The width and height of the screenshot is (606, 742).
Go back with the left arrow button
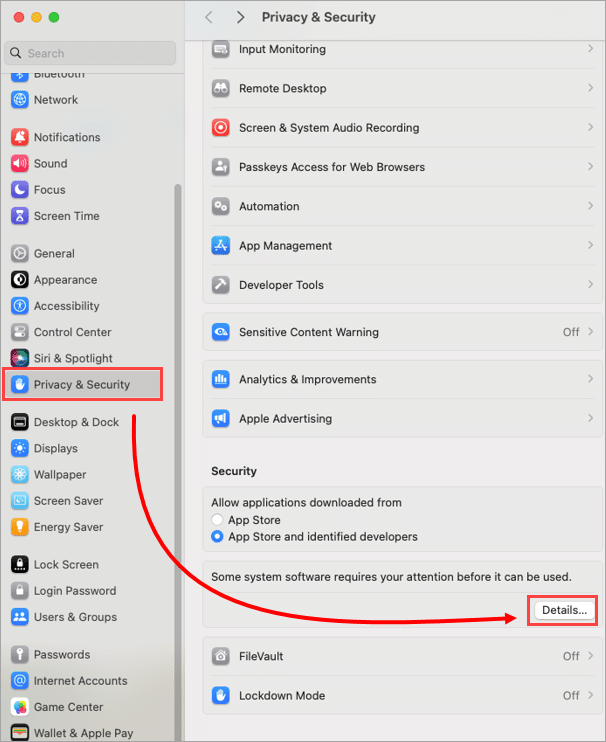click(209, 18)
